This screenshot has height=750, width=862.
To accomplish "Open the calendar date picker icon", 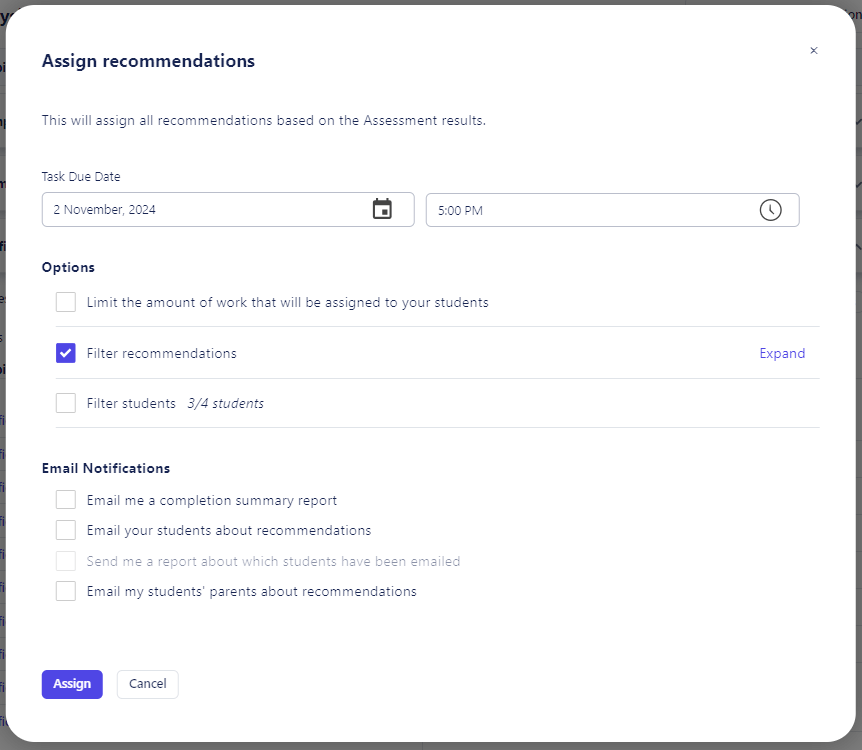I will coord(382,209).
